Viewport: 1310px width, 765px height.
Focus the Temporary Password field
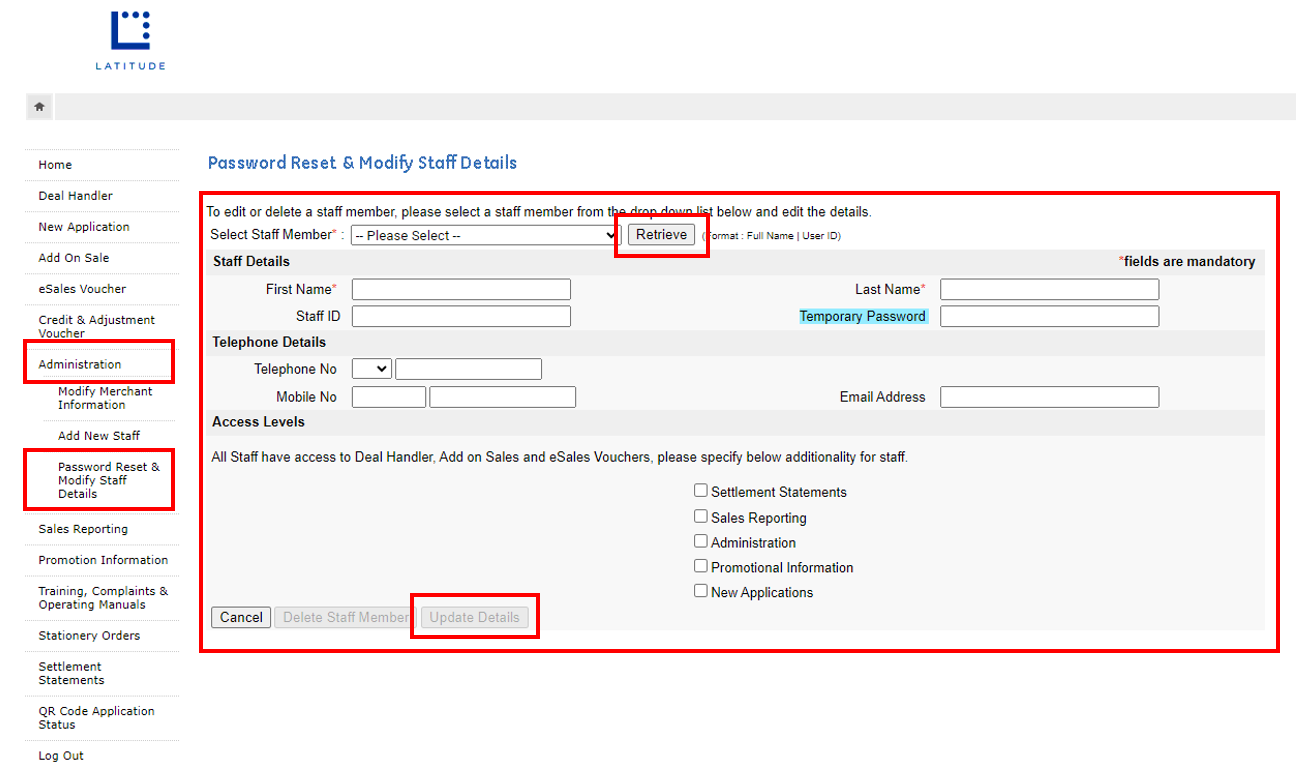(1049, 317)
